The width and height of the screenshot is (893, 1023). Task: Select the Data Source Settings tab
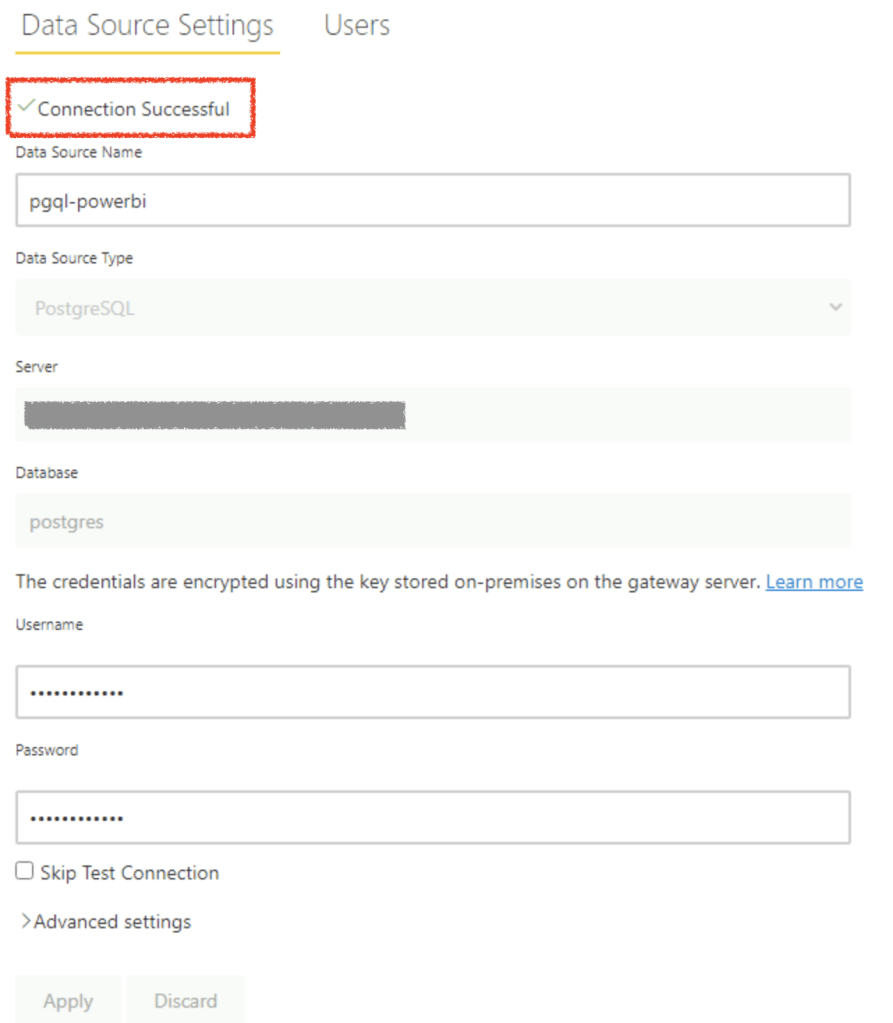click(147, 26)
